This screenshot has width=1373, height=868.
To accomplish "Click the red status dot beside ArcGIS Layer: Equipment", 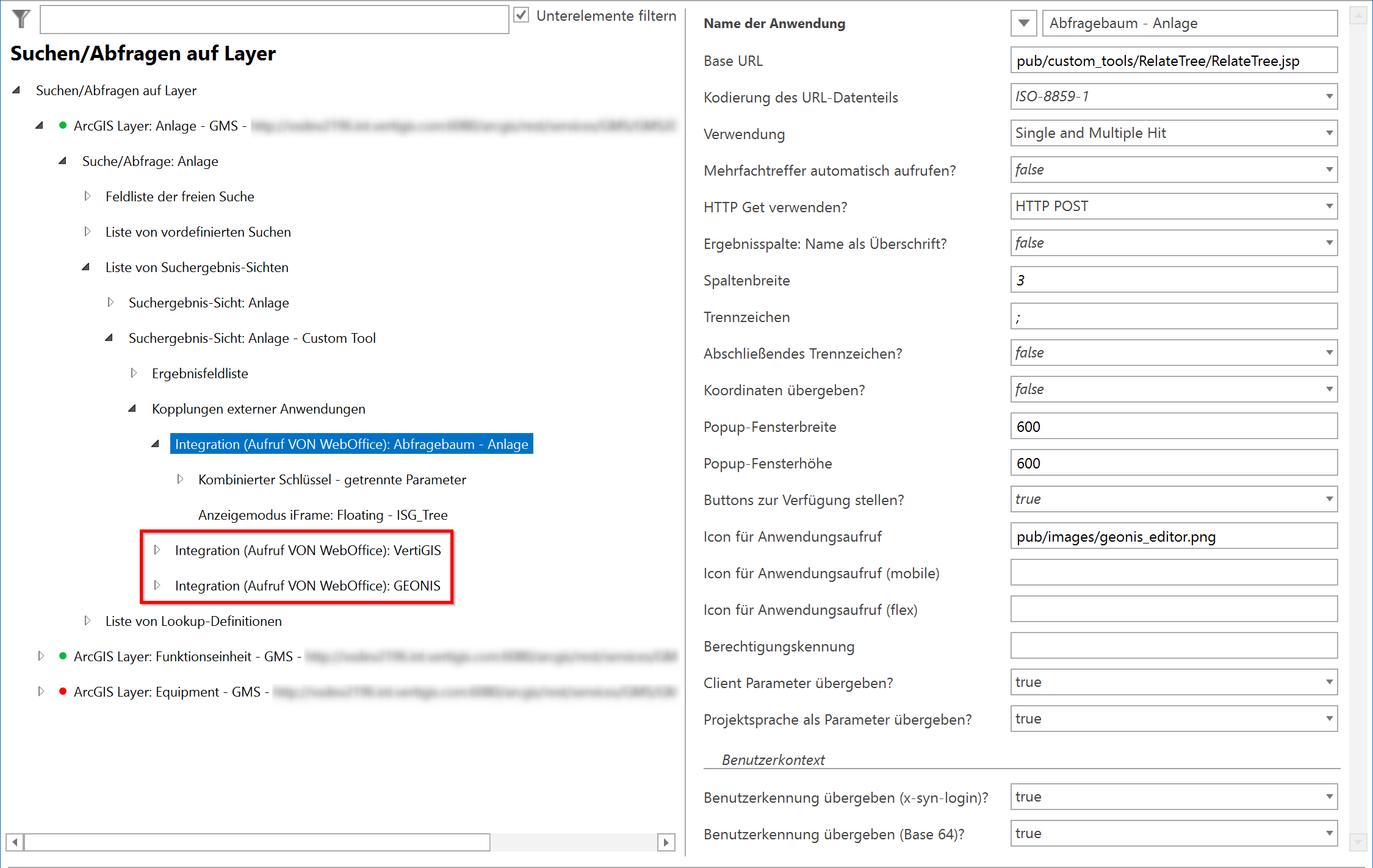I will pyautogui.click(x=62, y=692).
